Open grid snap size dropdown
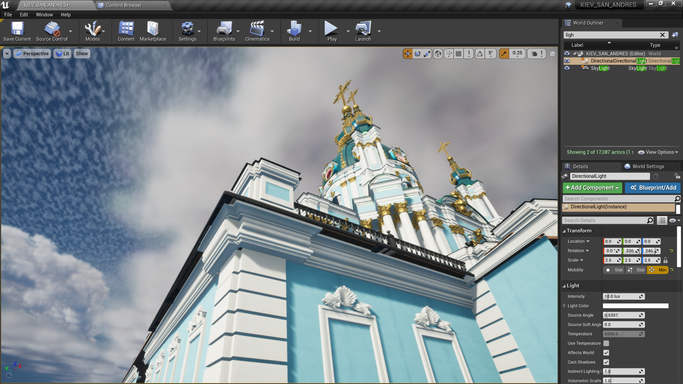 click(469, 54)
